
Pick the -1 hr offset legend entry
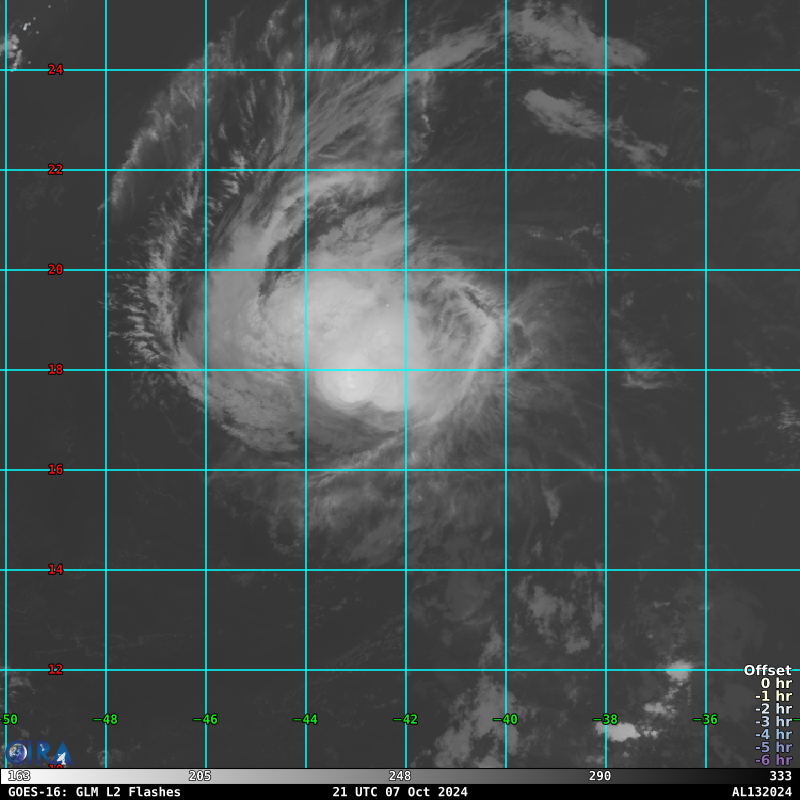coord(774,696)
